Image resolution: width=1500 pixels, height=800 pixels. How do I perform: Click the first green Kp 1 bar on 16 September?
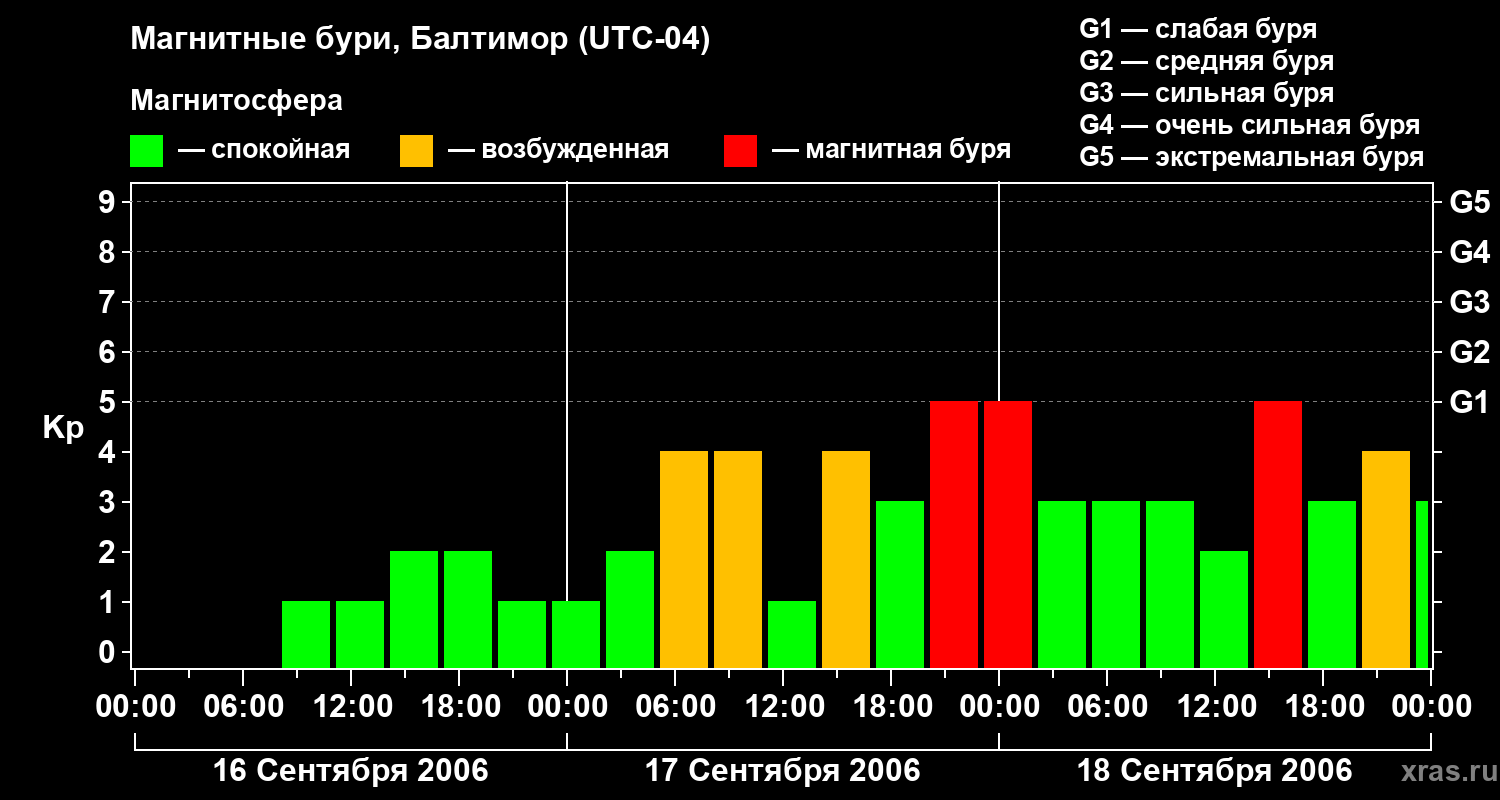306,635
